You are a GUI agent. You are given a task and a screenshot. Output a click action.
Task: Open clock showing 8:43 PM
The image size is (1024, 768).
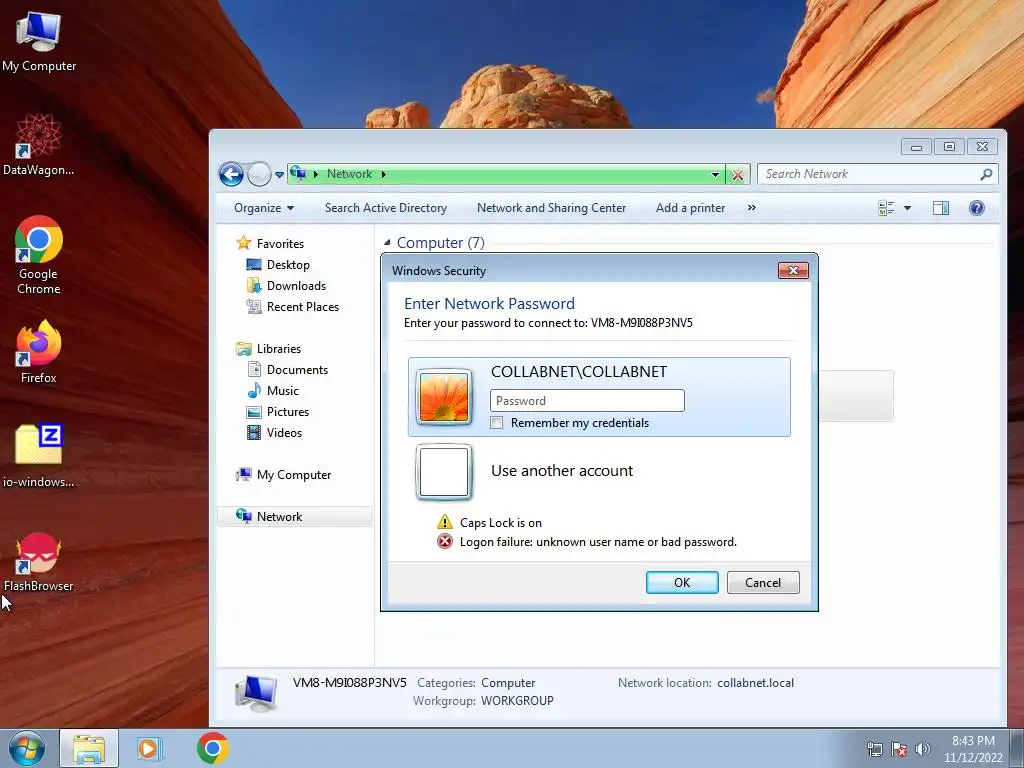(973, 749)
